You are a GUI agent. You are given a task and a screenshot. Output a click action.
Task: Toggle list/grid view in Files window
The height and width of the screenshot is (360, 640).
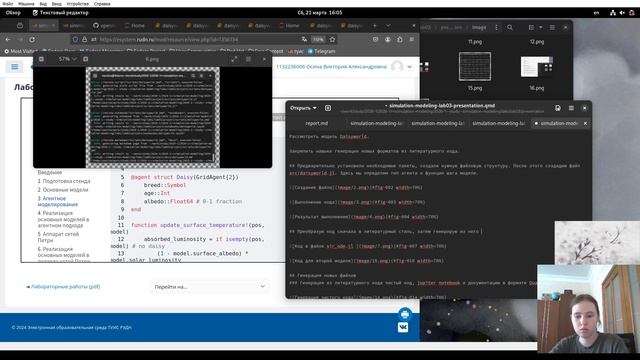pos(531,27)
